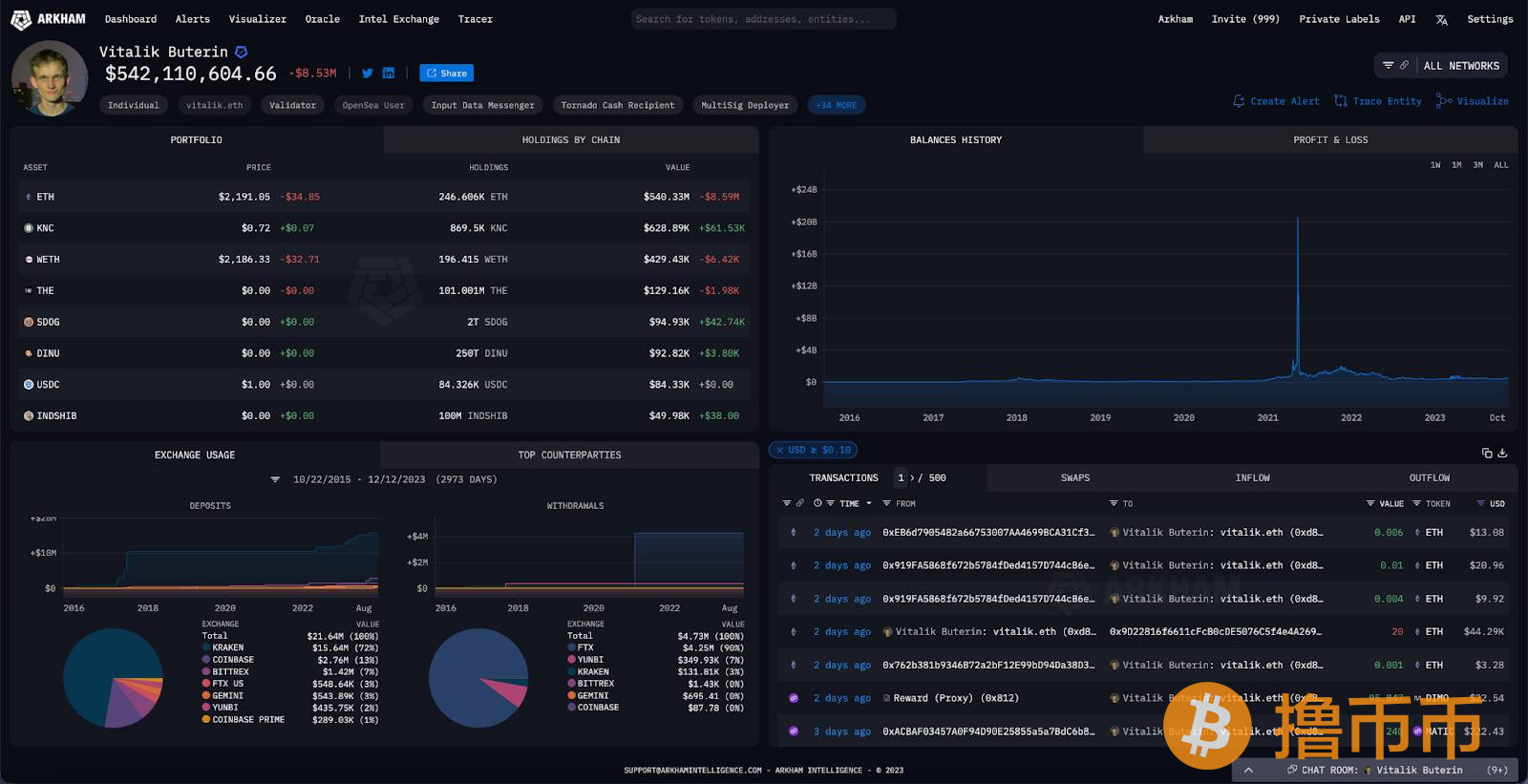Click the Trace Entity path icon
Screen dimensions: 1528x784
coord(1341,100)
